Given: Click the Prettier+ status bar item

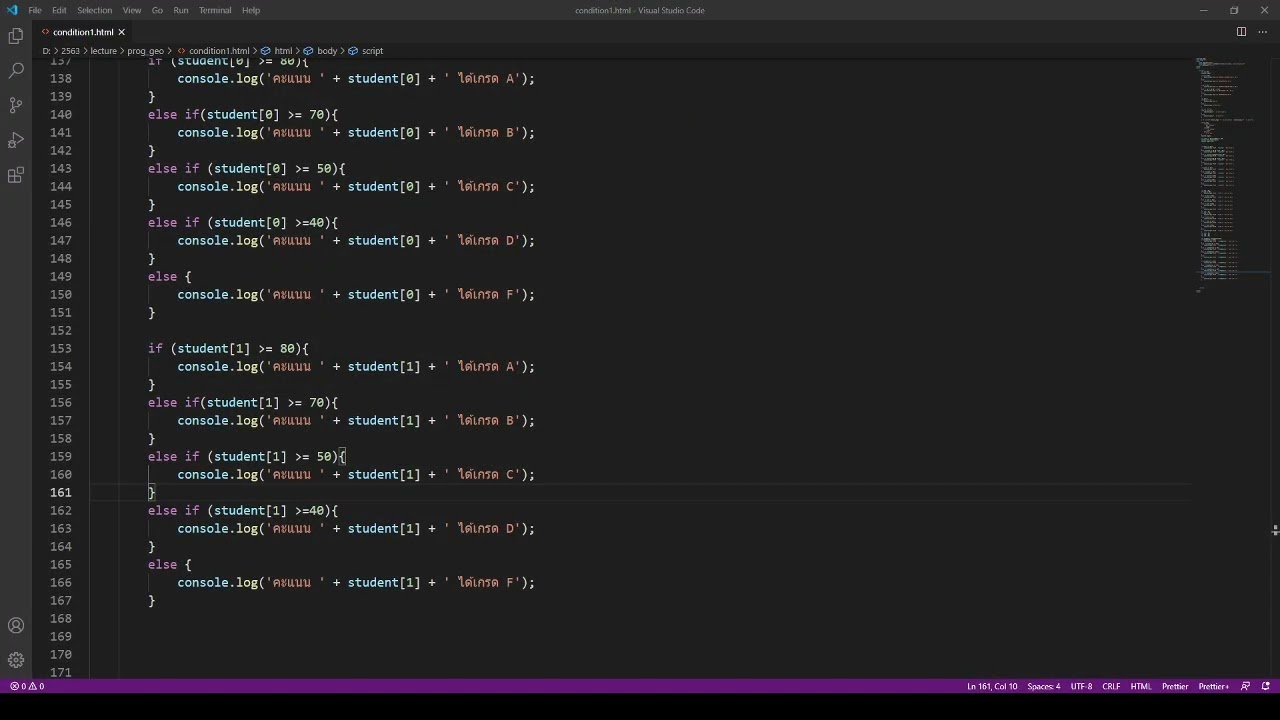Looking at the screenshot, I should tap(1213, 686).
